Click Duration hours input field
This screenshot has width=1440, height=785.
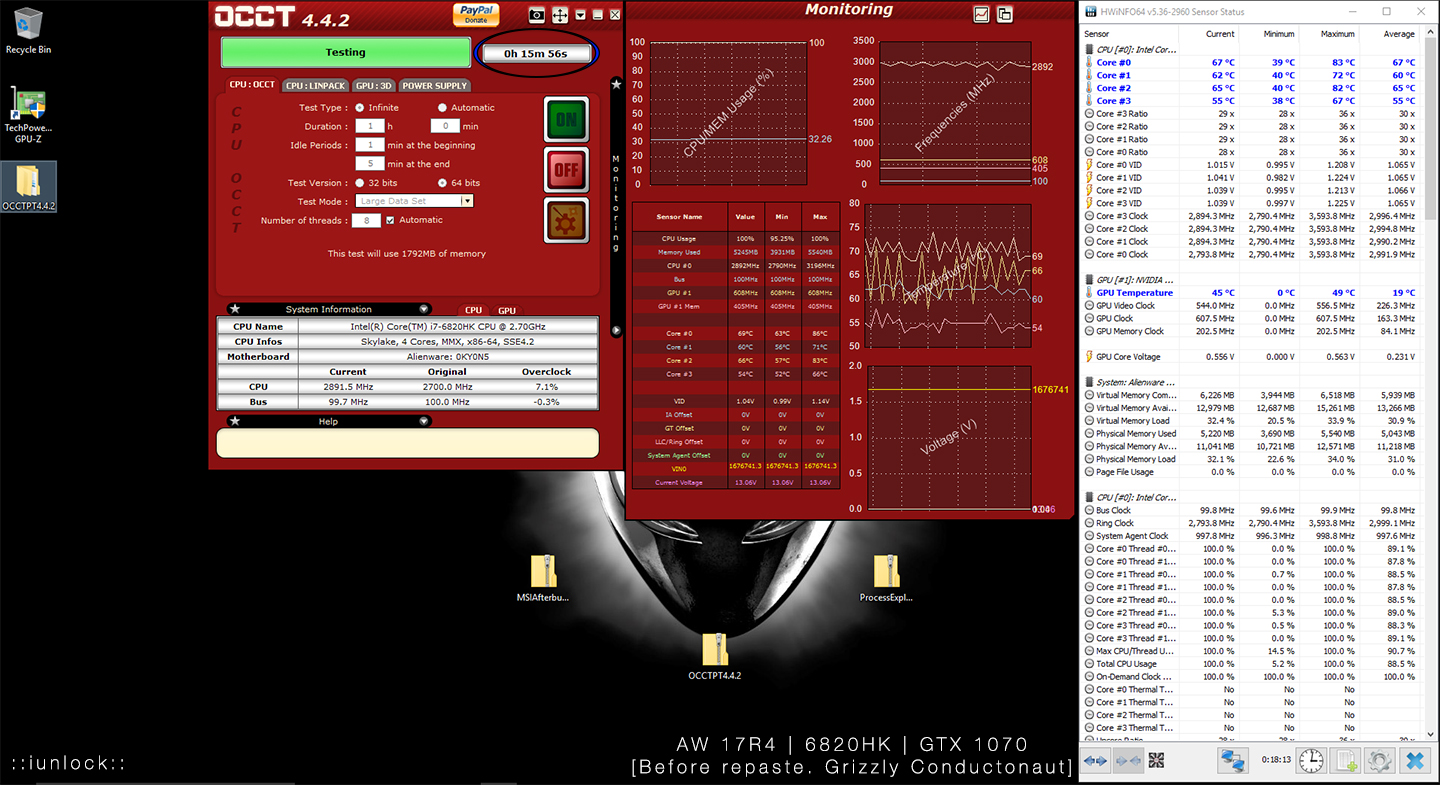(x=370, y=126)
